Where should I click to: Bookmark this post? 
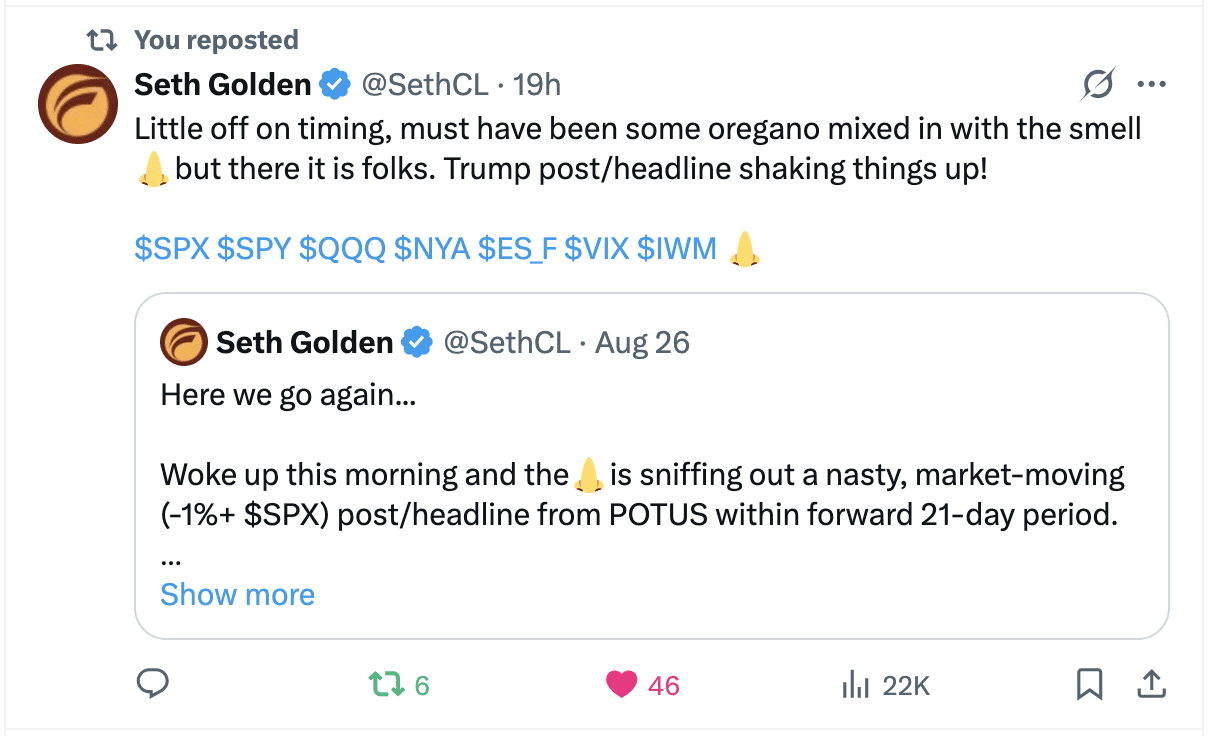tap(1089, 685)
